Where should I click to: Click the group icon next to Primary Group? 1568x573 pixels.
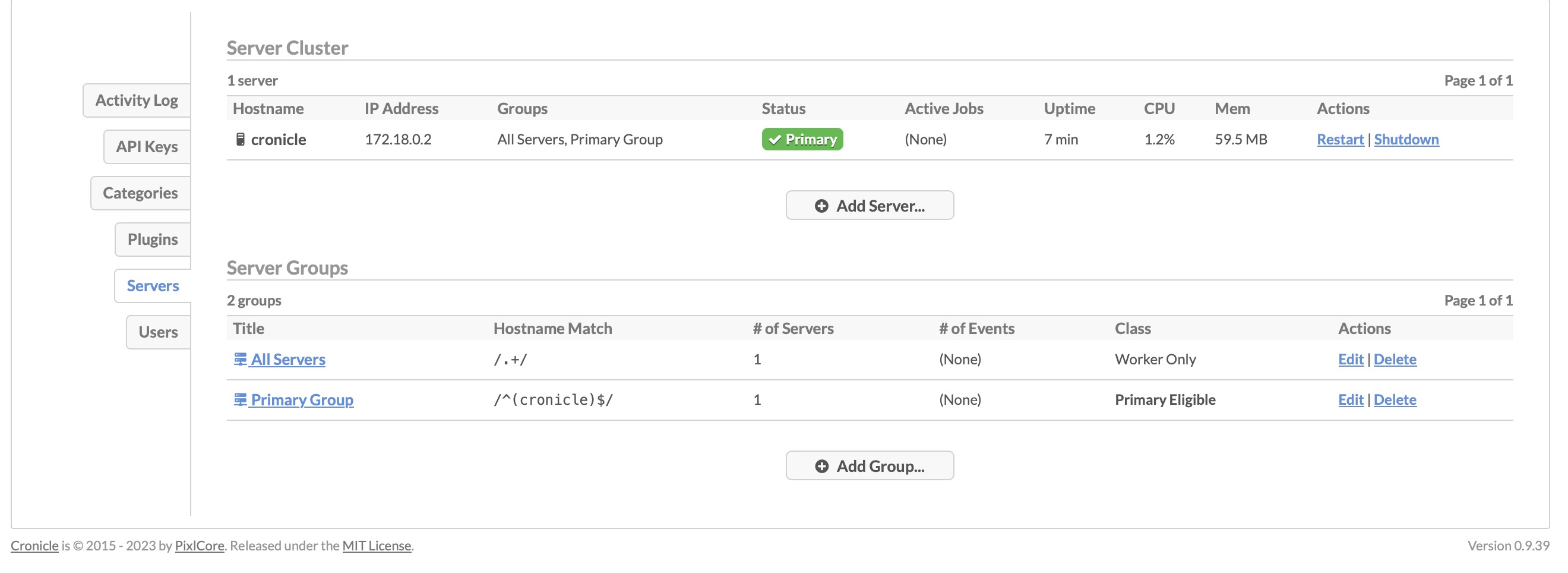click(x=241, y=399)
